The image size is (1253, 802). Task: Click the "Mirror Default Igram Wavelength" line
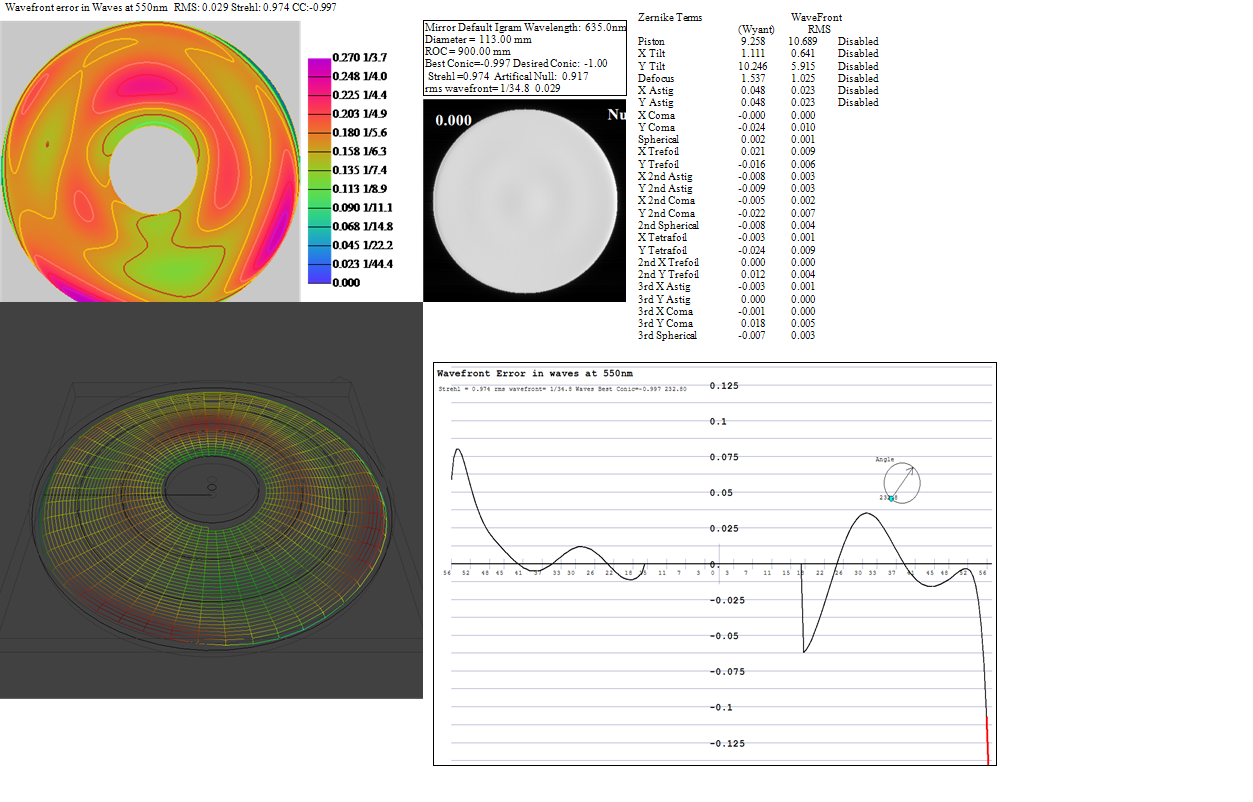tap(525, 27)
